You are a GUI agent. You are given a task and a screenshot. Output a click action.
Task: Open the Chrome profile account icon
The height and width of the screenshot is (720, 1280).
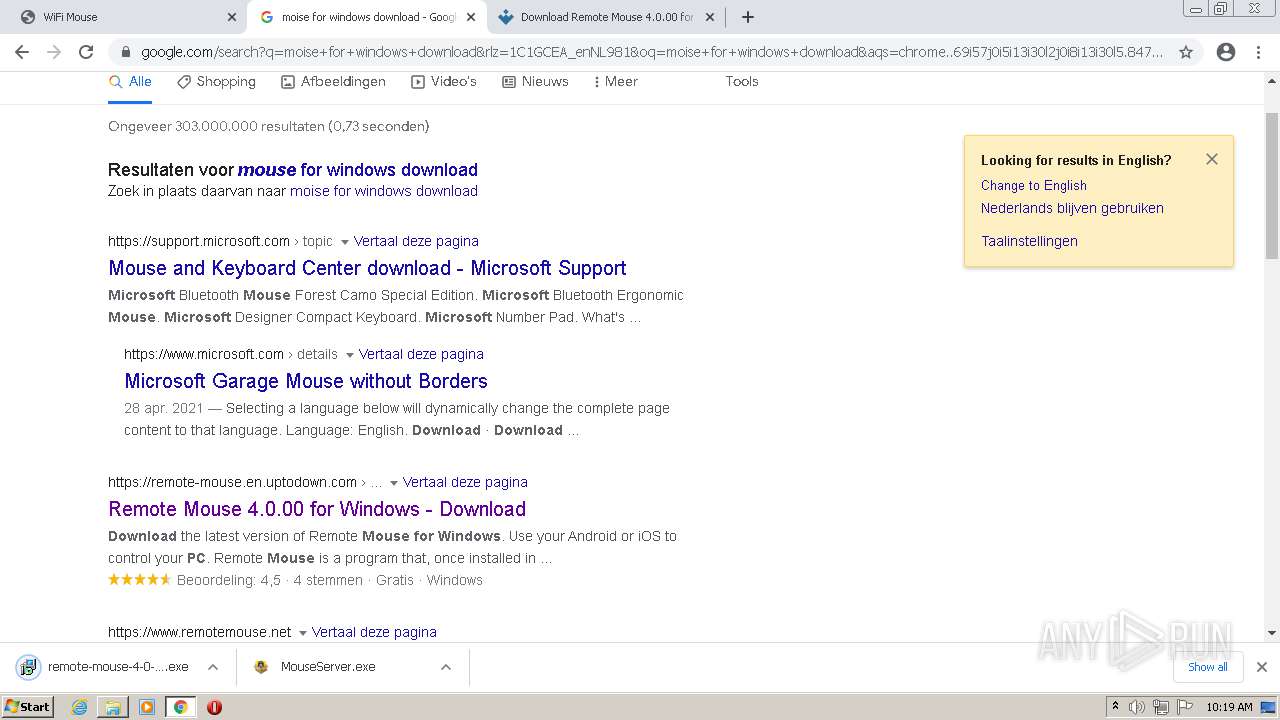point(1226,52)
